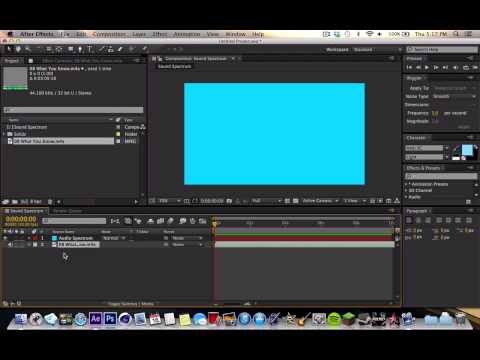
Task: Open After Effects in Dock
Action: tap(96, 319)
